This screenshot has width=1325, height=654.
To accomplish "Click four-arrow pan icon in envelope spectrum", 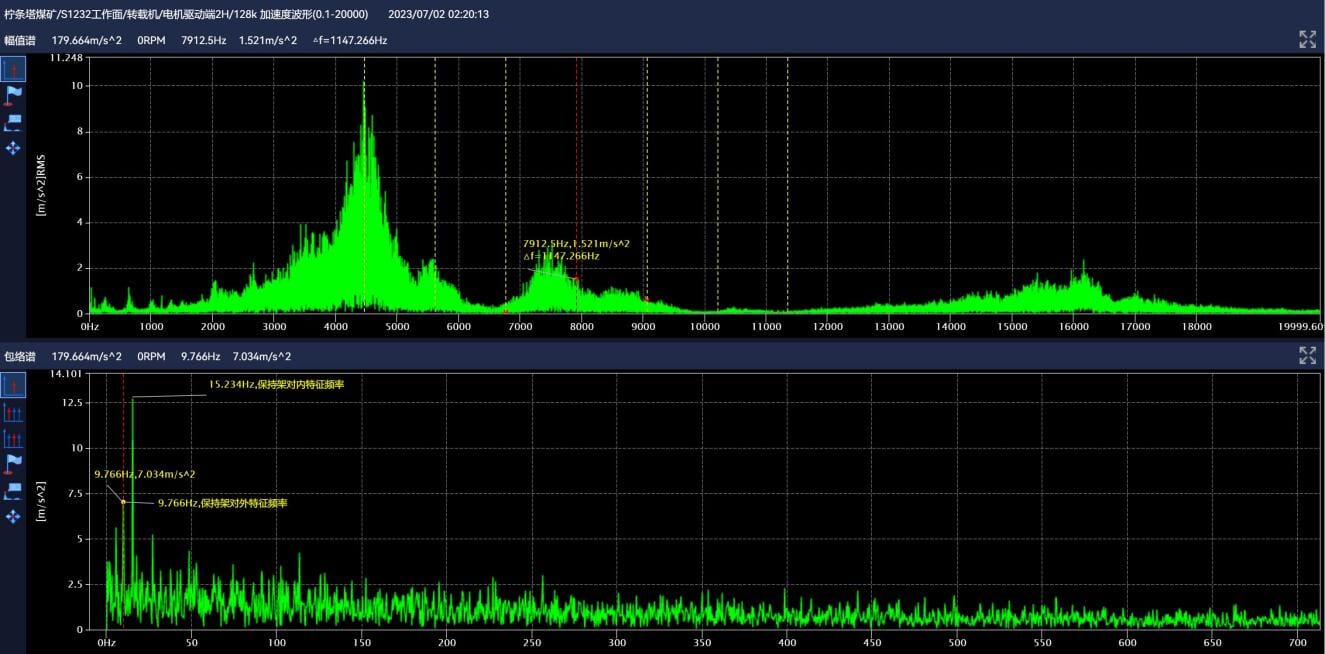I will tap(13, 516).
